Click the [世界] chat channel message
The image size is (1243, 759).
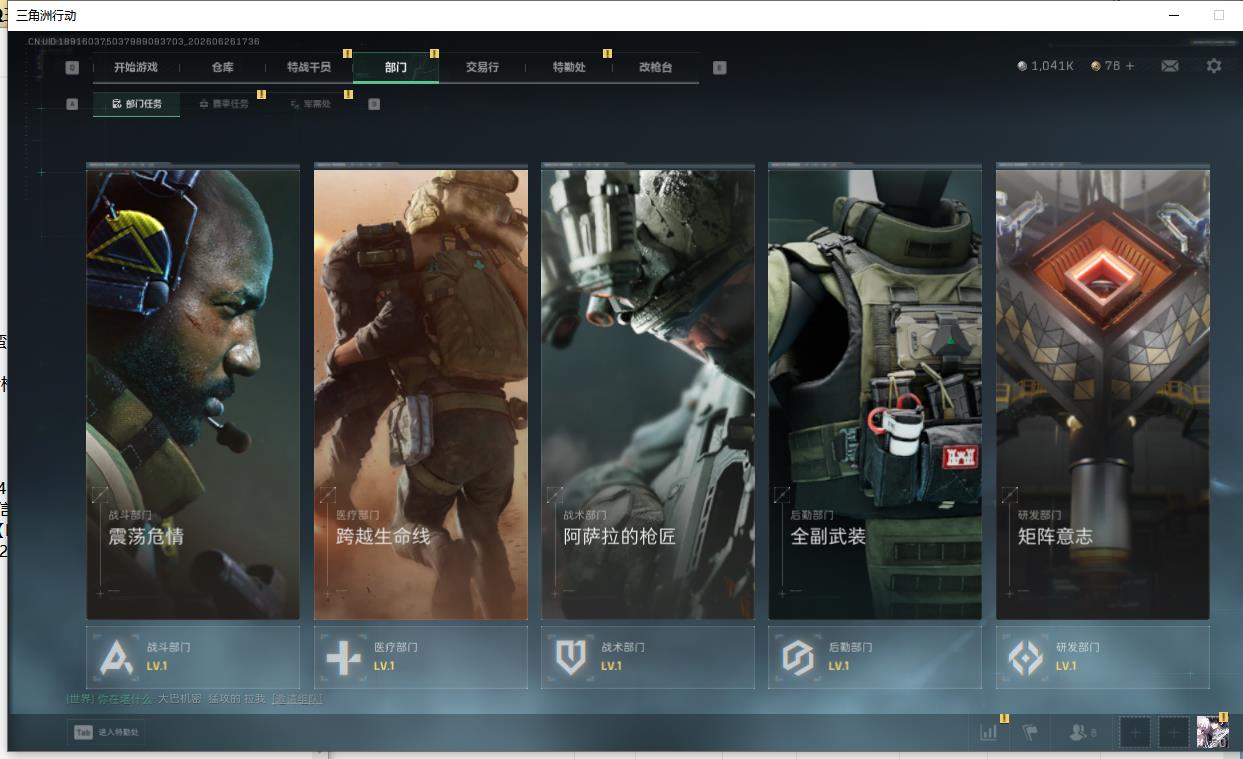click(194, 698)
